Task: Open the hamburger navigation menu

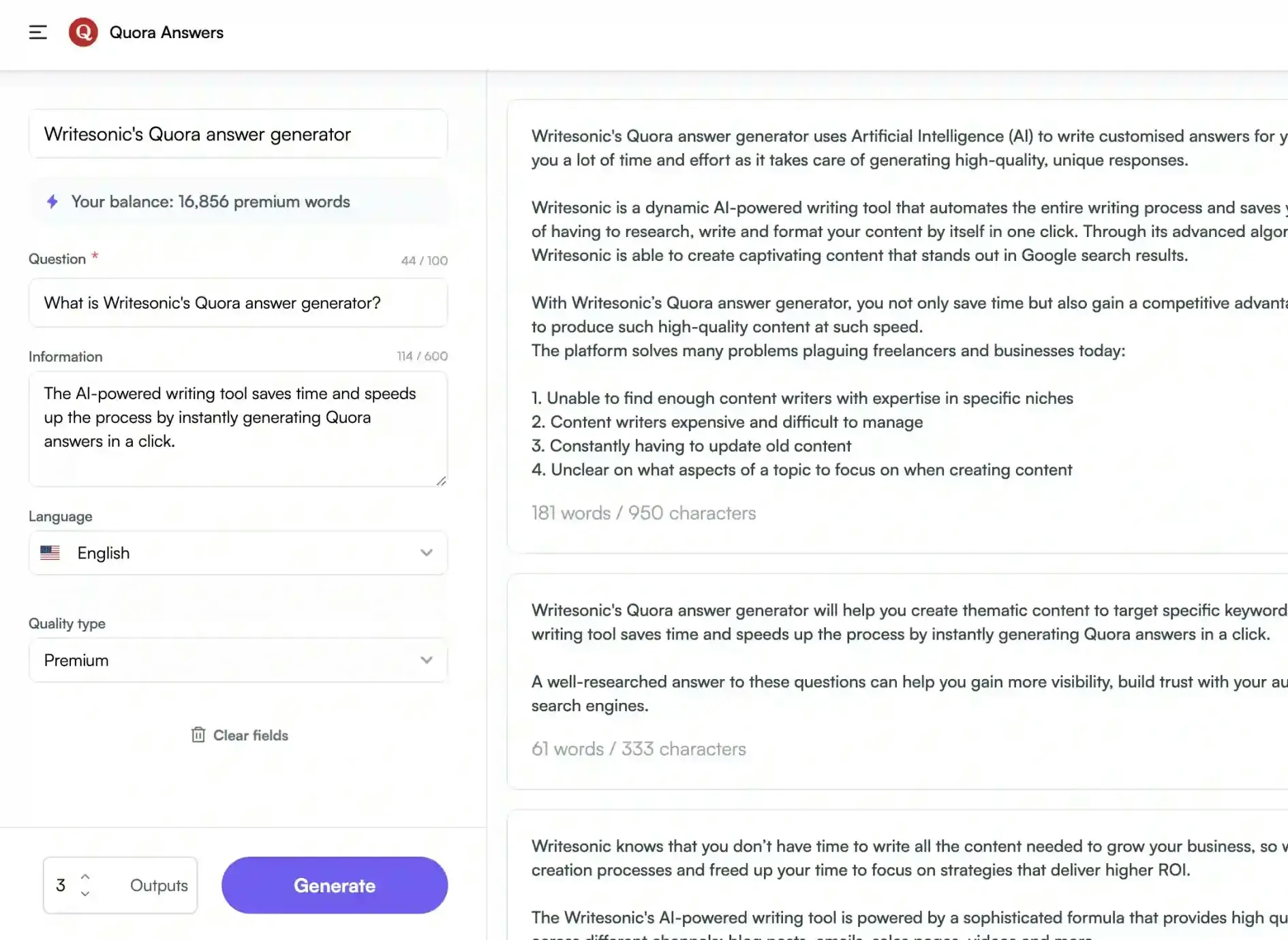Action: pyautogui.click(x=38, y=32)
